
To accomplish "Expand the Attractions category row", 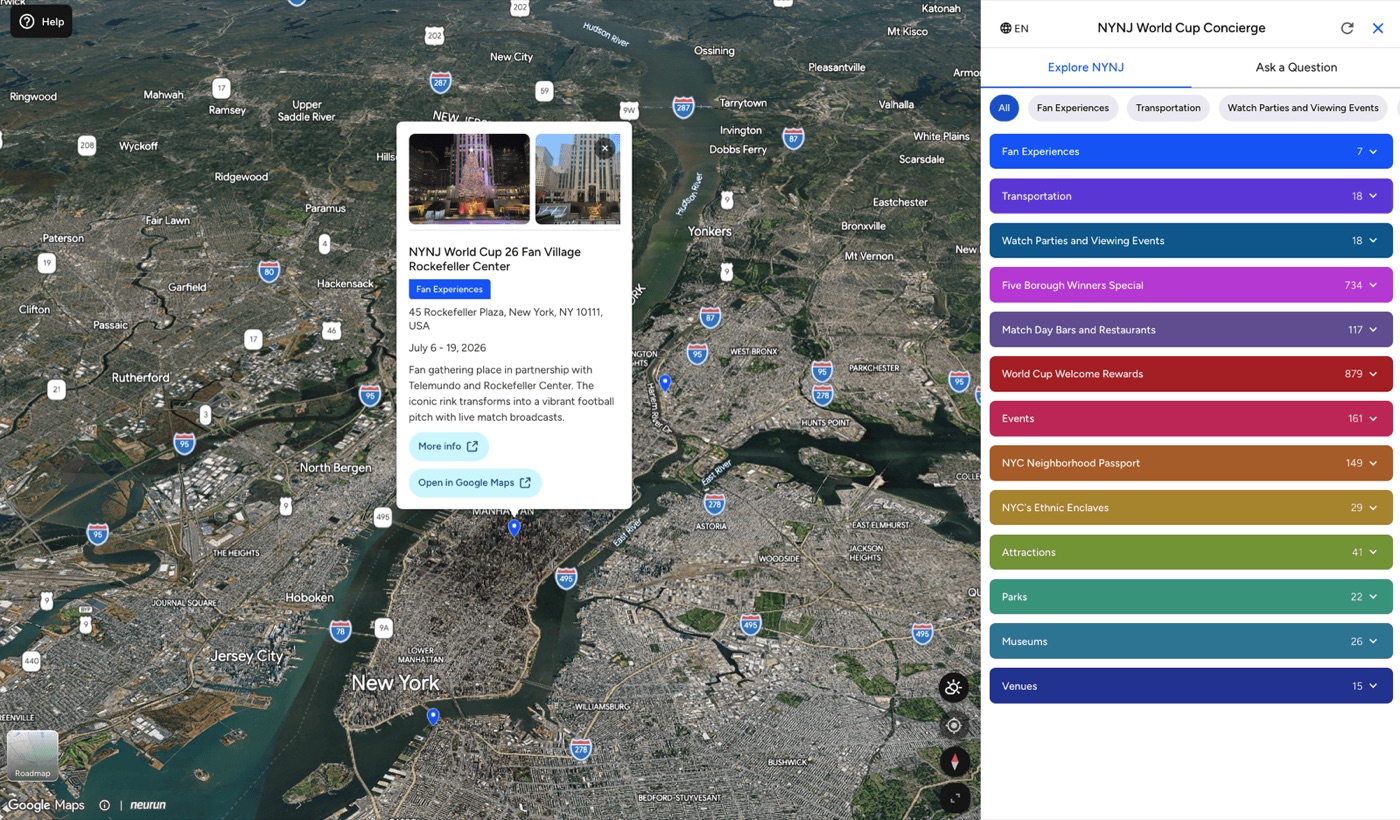I will pos(1191,552).
